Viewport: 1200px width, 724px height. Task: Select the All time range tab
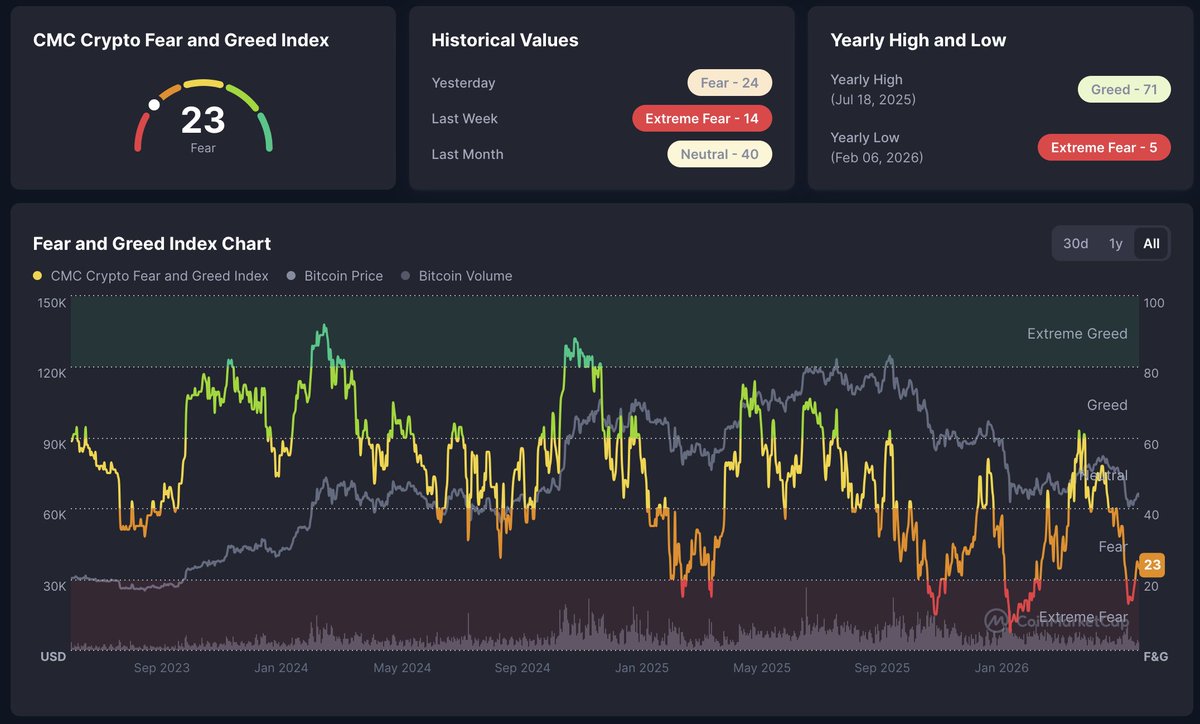click(x=1151, y=243)
